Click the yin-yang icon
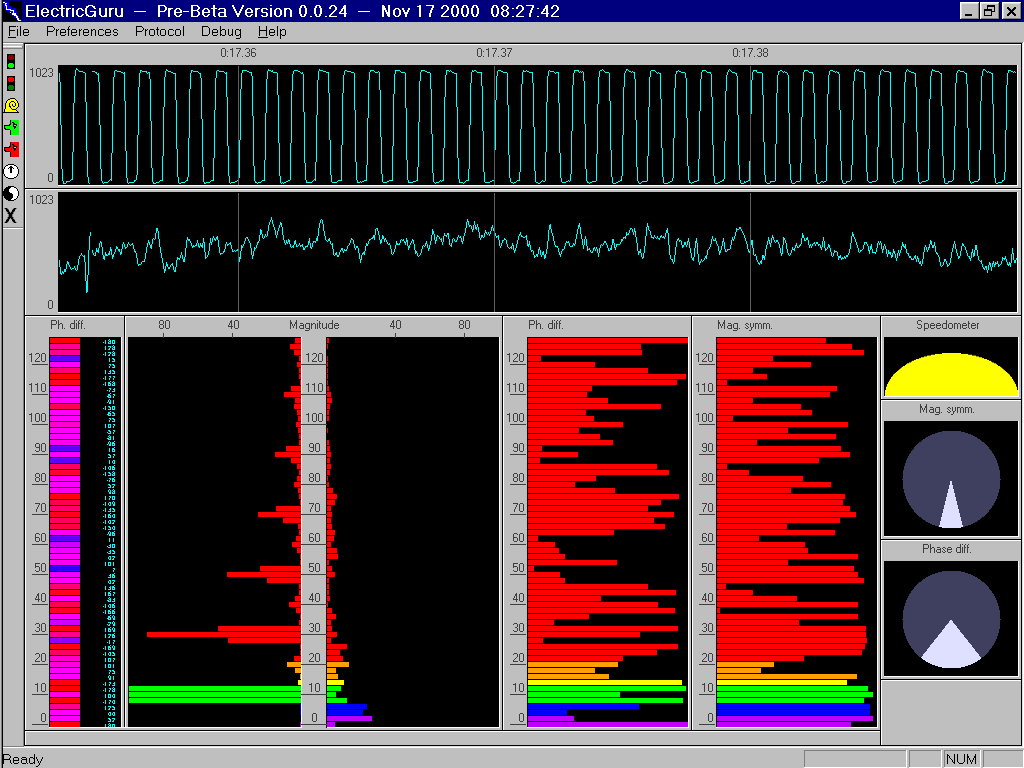1024x768 pixels. [x=11, y=193]
